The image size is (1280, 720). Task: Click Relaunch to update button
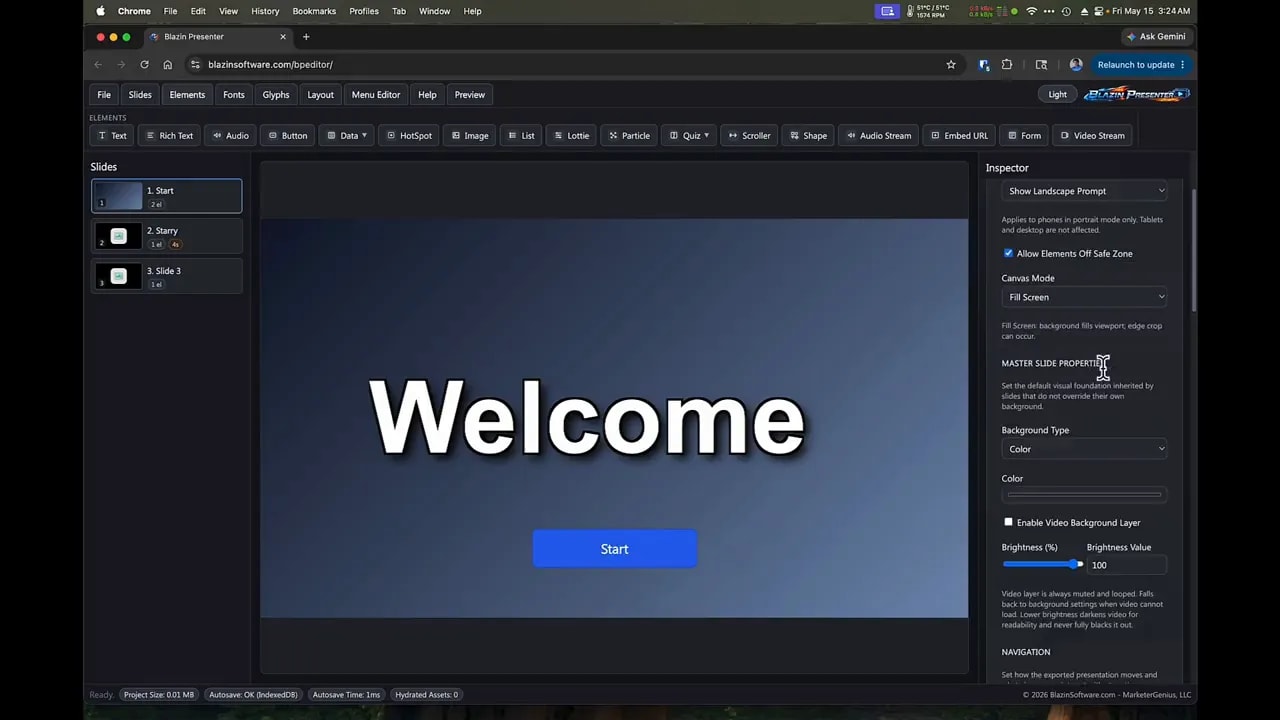pos(1141,65)
